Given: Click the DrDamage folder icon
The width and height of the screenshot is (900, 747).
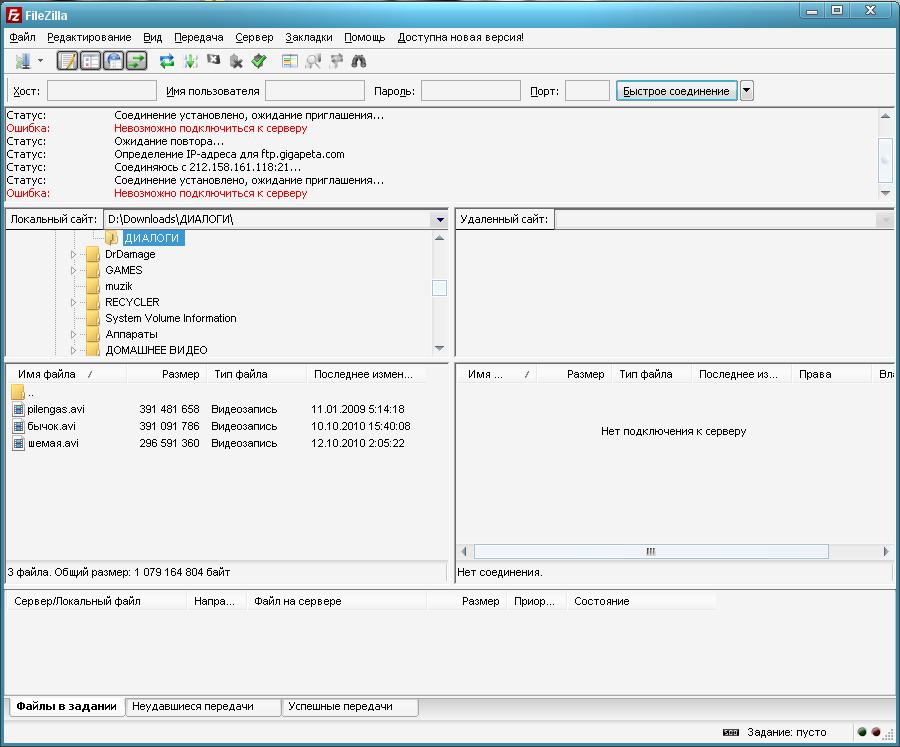Looking at the screenshot, I should point(92,254).
